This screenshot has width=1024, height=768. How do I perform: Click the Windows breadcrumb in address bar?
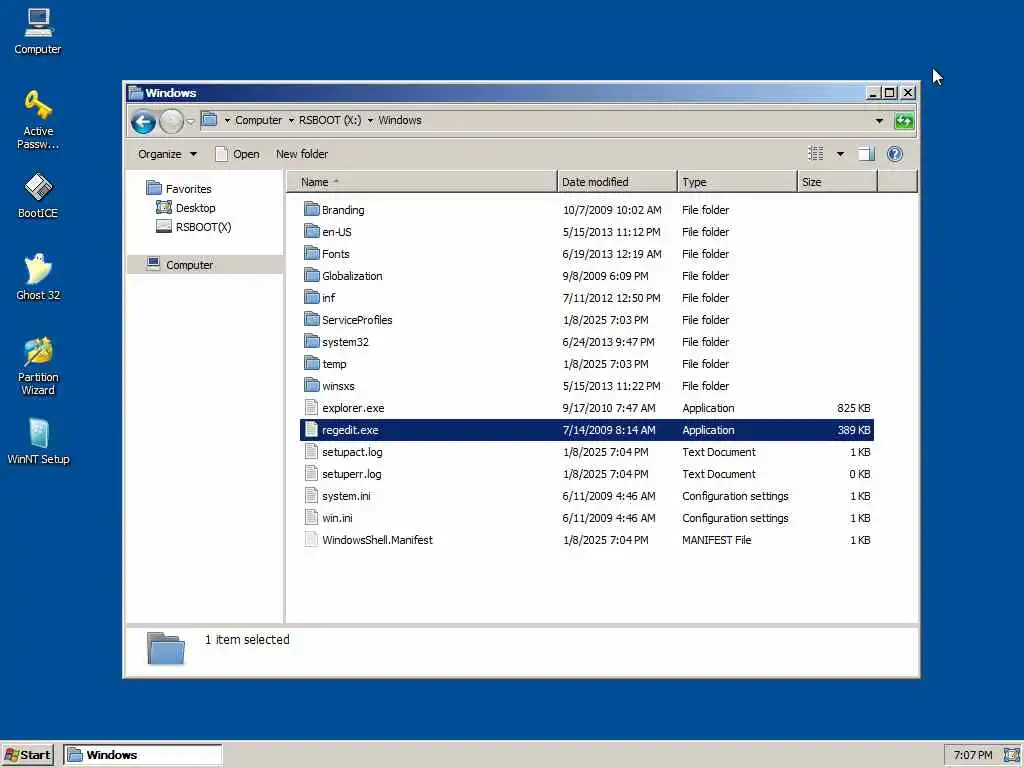coord(400,120)
